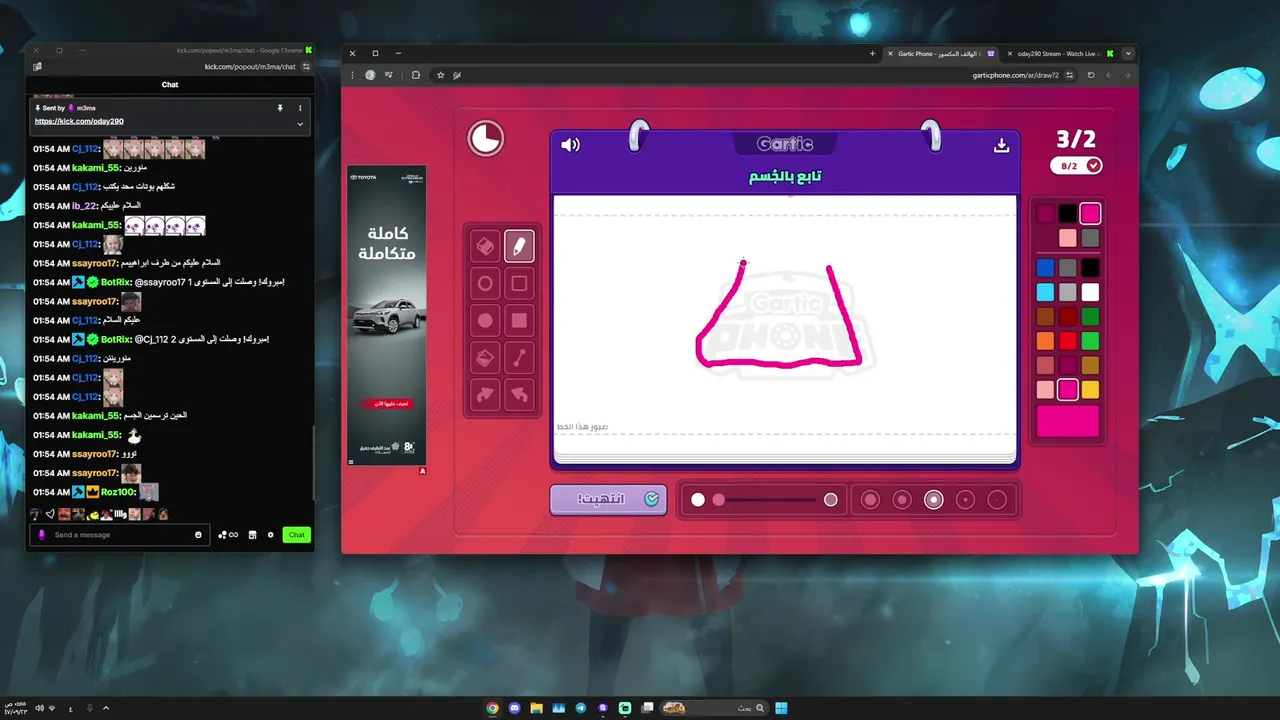Open the emoji picker in chat input

[198, 535]
